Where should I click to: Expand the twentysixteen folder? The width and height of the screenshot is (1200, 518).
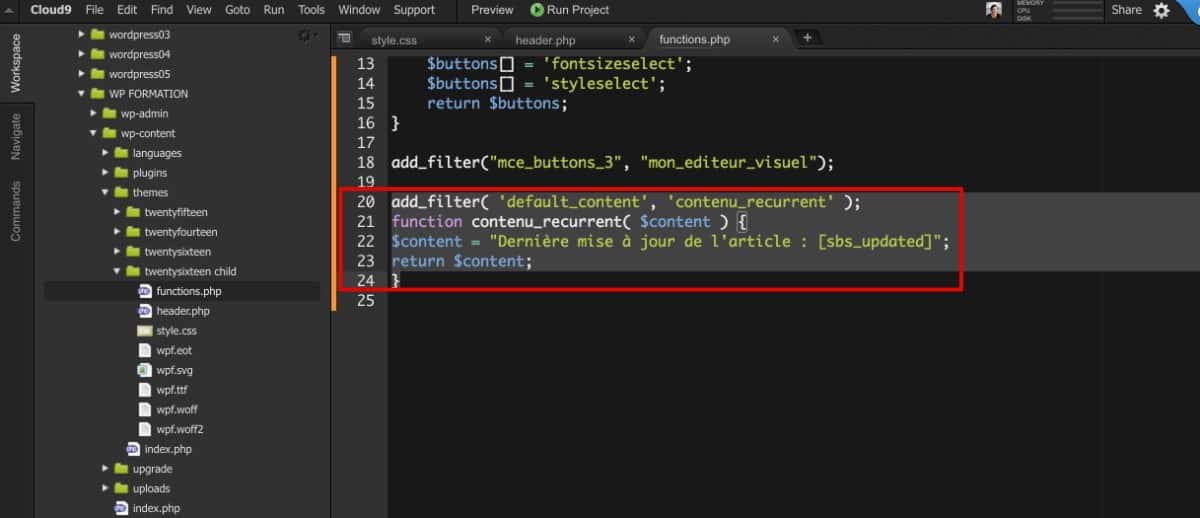click(118, 252)
